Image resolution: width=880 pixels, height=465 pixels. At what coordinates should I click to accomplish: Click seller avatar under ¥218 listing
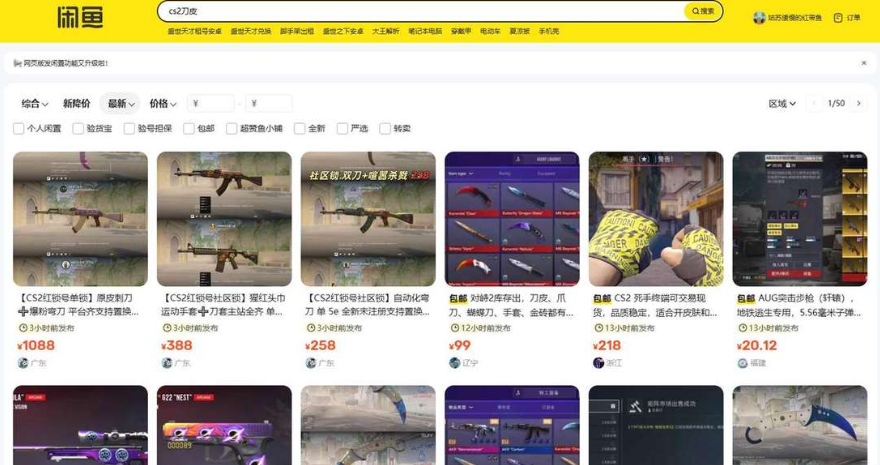598,363
